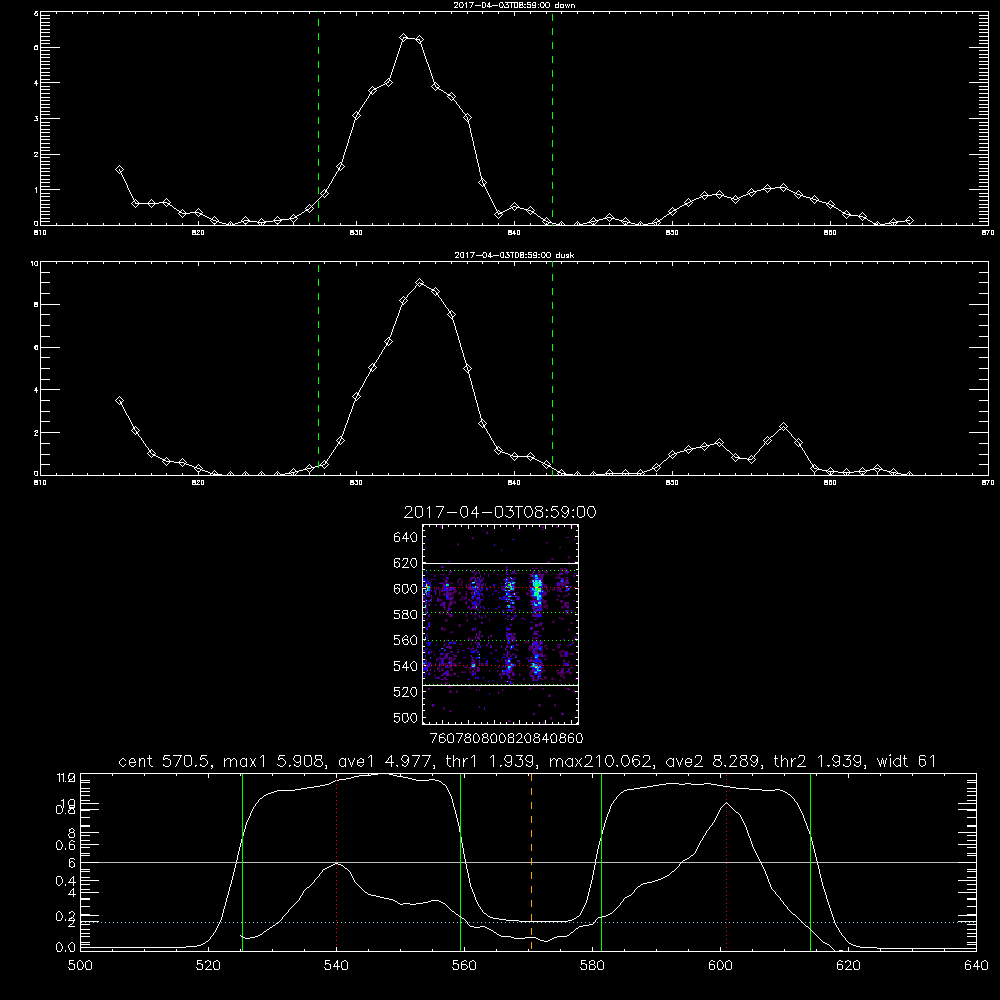Click the brightest emission streak in upper spectrogram band
The width and height of the screenshot is (1000, 1000).
(x=537, y=592)
